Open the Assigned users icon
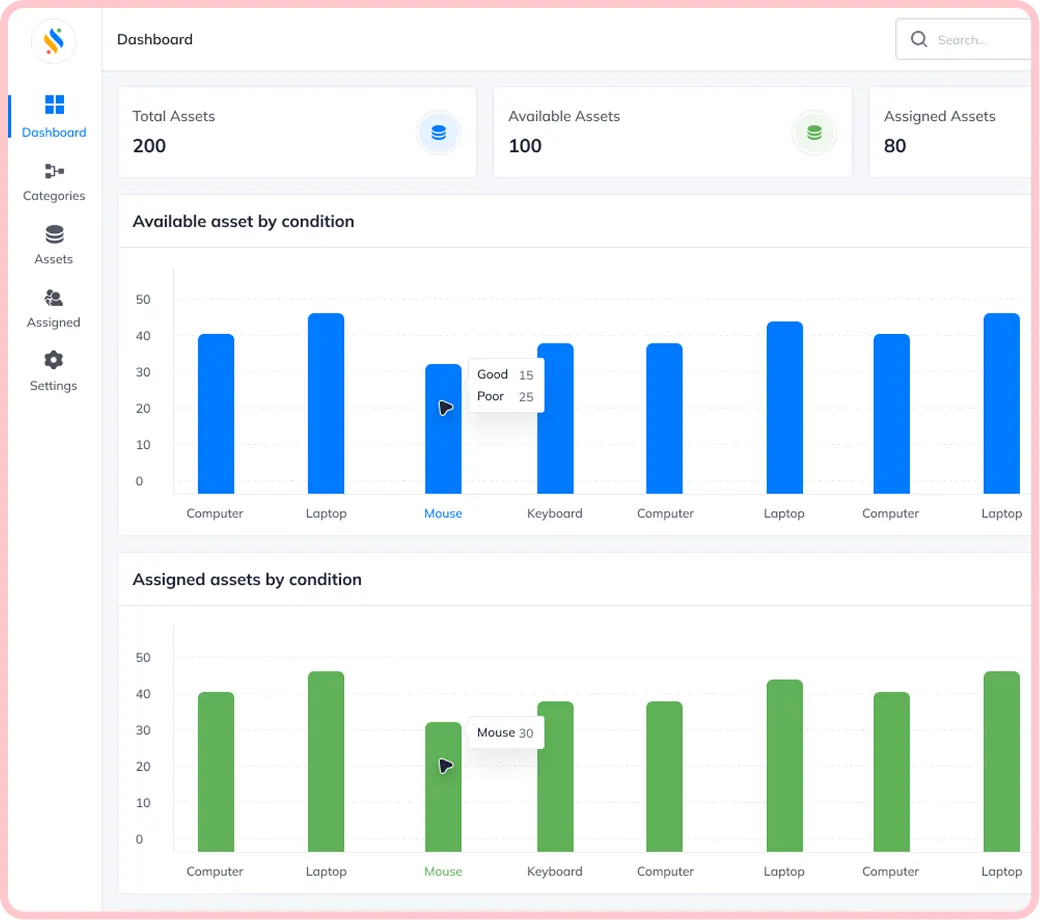 [54, 298]
